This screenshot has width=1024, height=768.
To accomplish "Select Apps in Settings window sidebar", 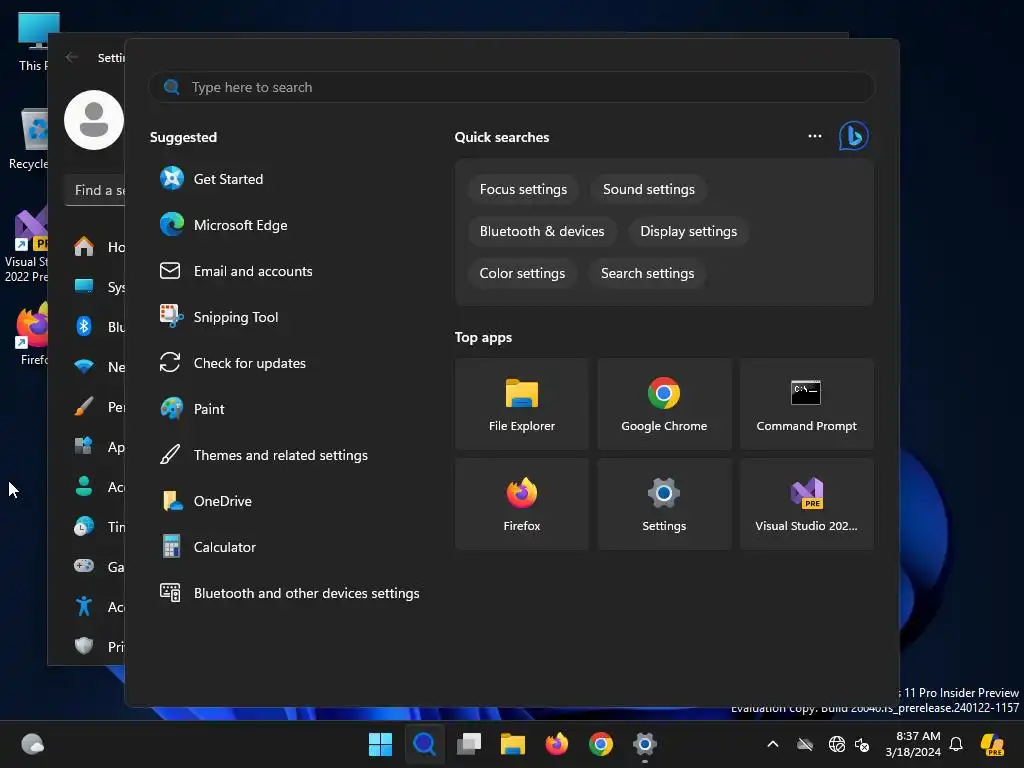I will click(97, 447).
